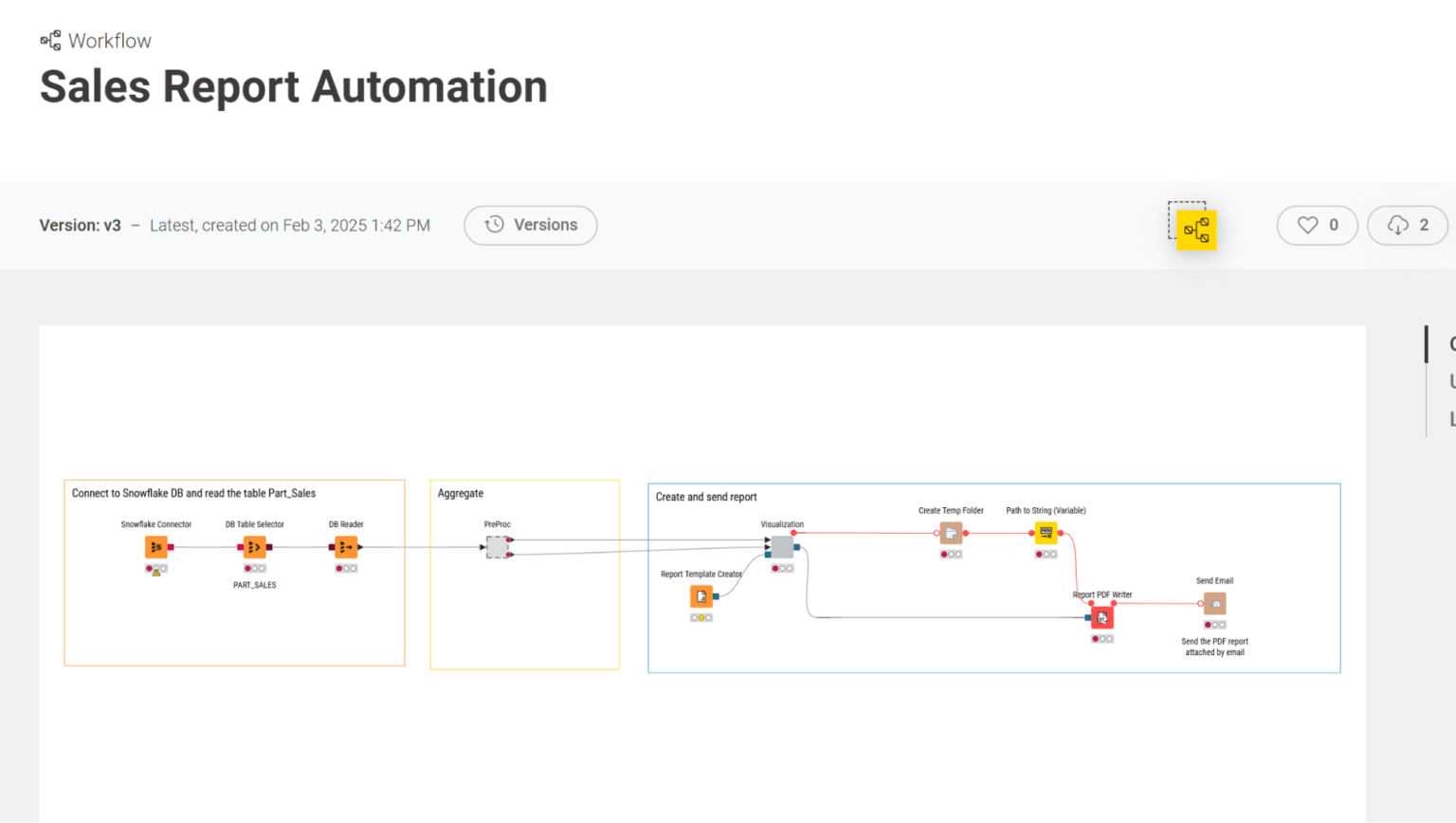Select the Snowflake Connector node

[x=156, y=547]
